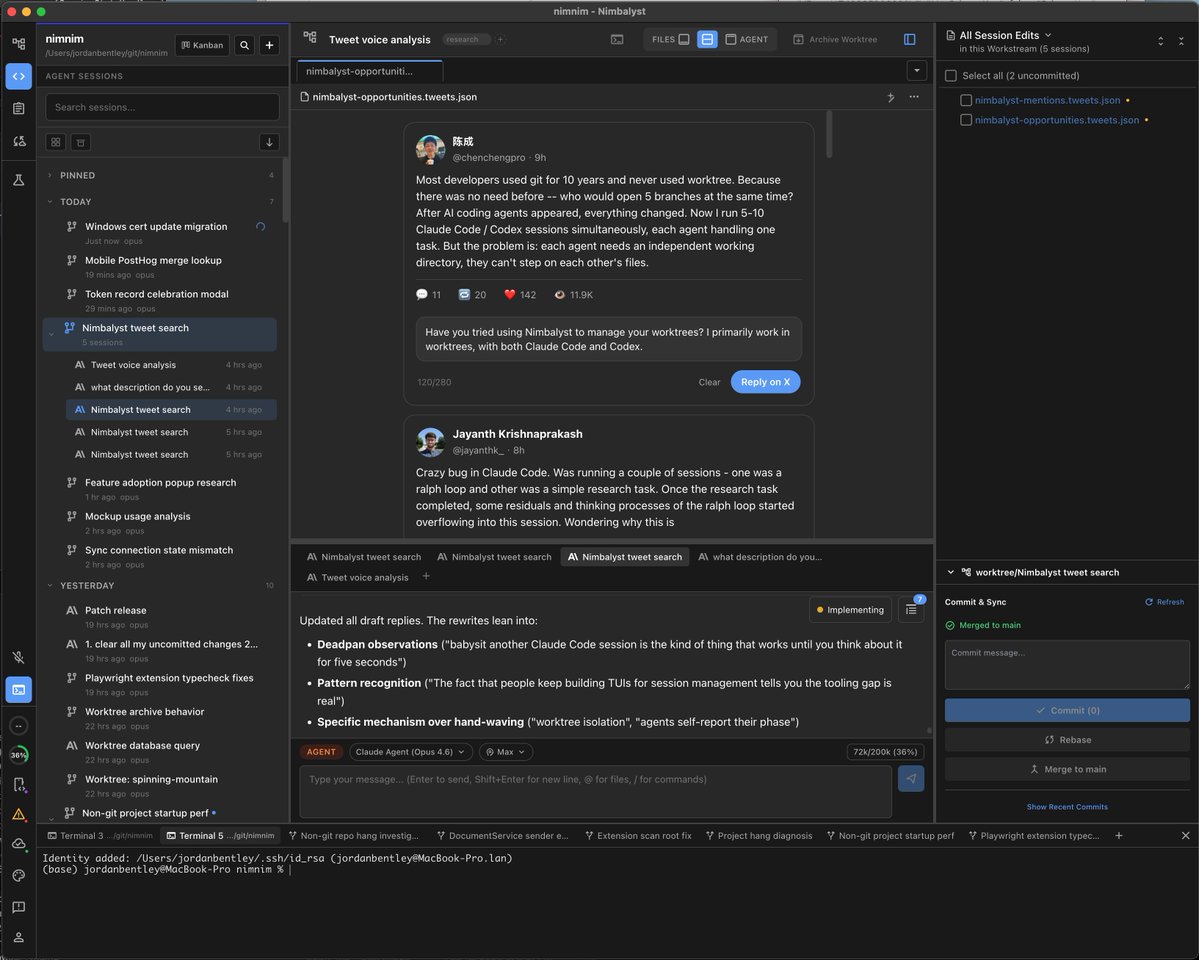Switch to Non-git repo hang investig... tab
The width and height of the screenshot is (1199, 960).
point(353,835)
